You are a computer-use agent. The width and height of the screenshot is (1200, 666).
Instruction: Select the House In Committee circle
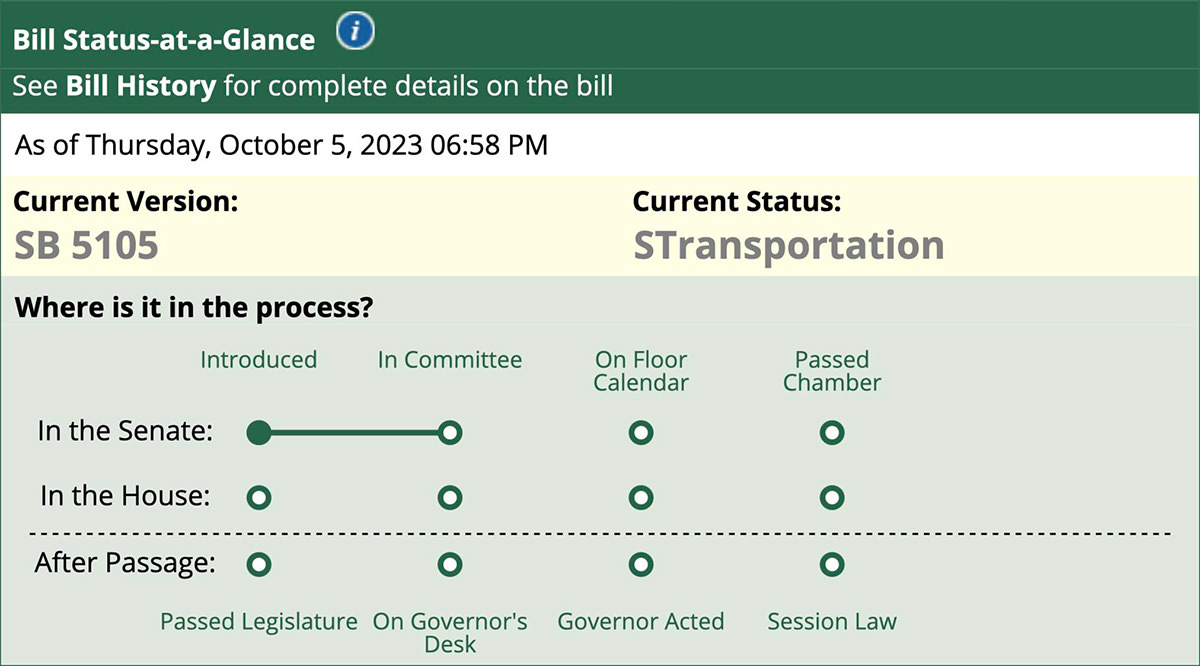pos(450,497)
